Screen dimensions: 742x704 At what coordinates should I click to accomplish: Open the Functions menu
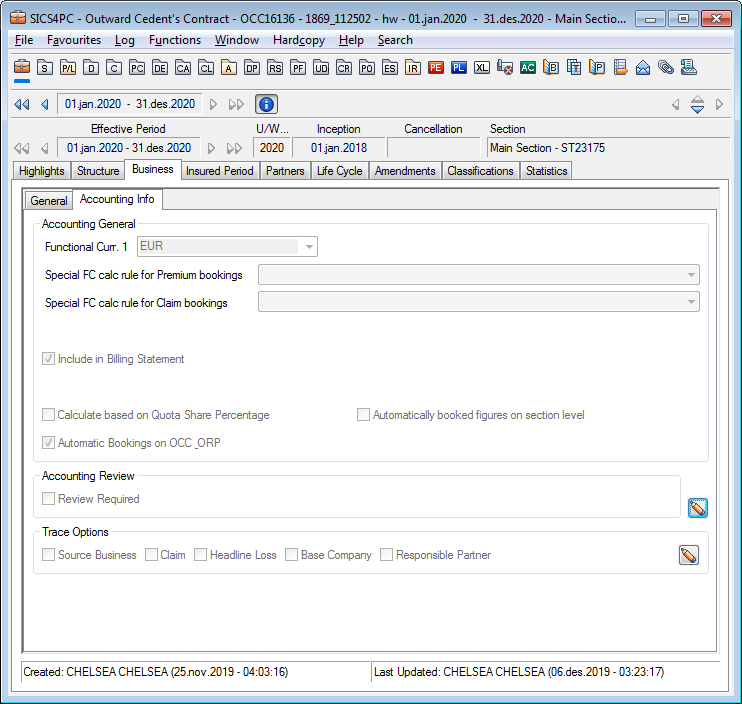pyautogui.click(x=175, y=40)
